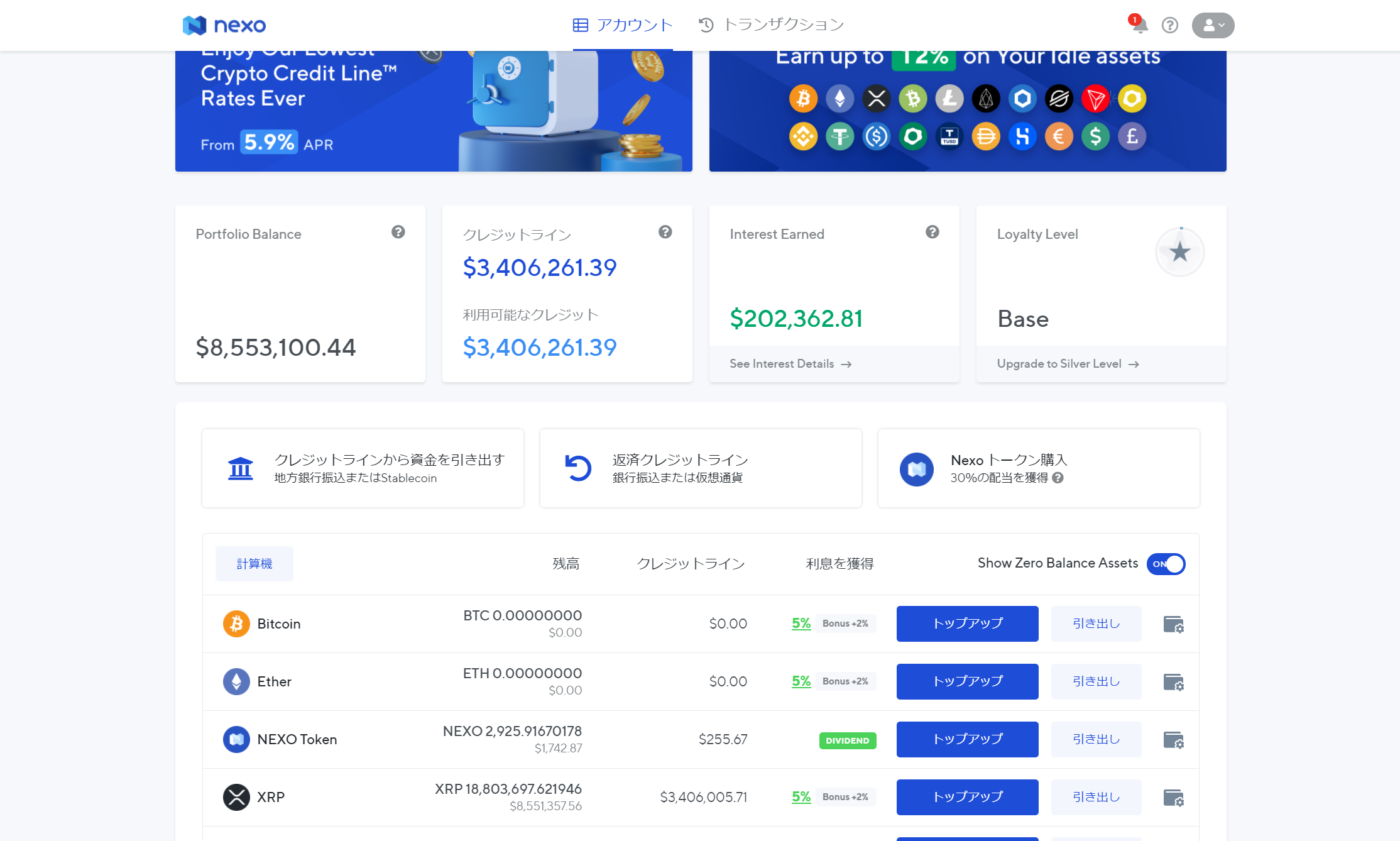
Task: Open Upgrade to Silver Level link
Action: pyautogui.click(x=1068, y=364)
